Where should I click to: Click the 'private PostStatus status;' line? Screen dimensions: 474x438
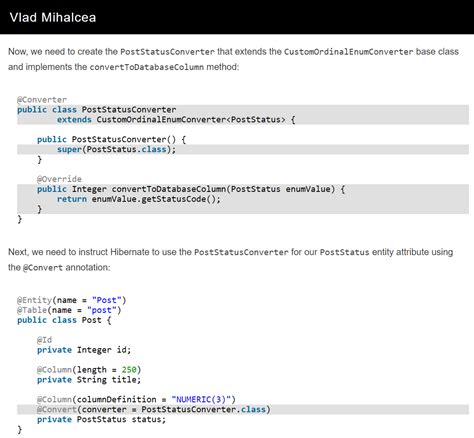pos(101,420)
